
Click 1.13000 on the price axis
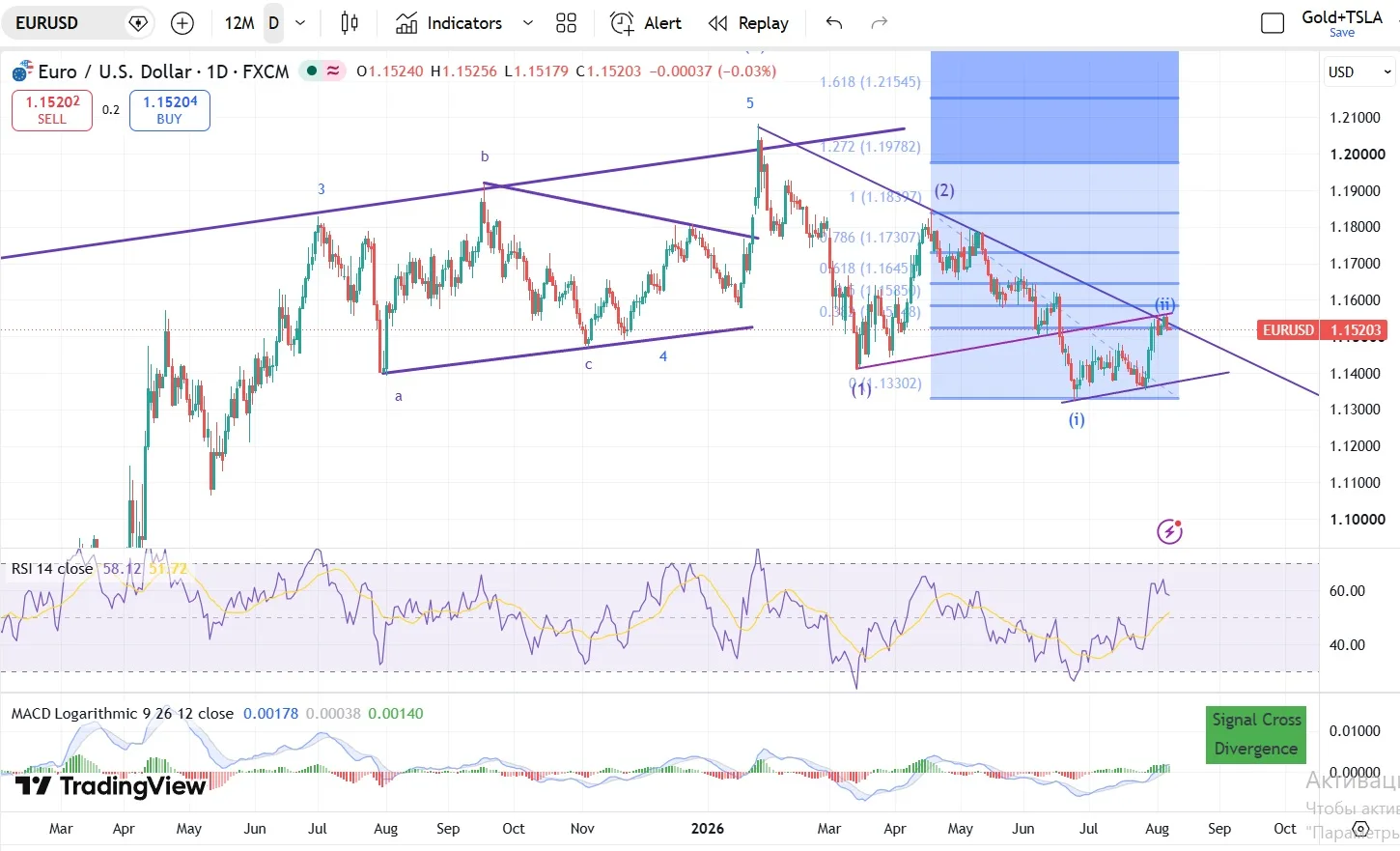point(1356,410)
